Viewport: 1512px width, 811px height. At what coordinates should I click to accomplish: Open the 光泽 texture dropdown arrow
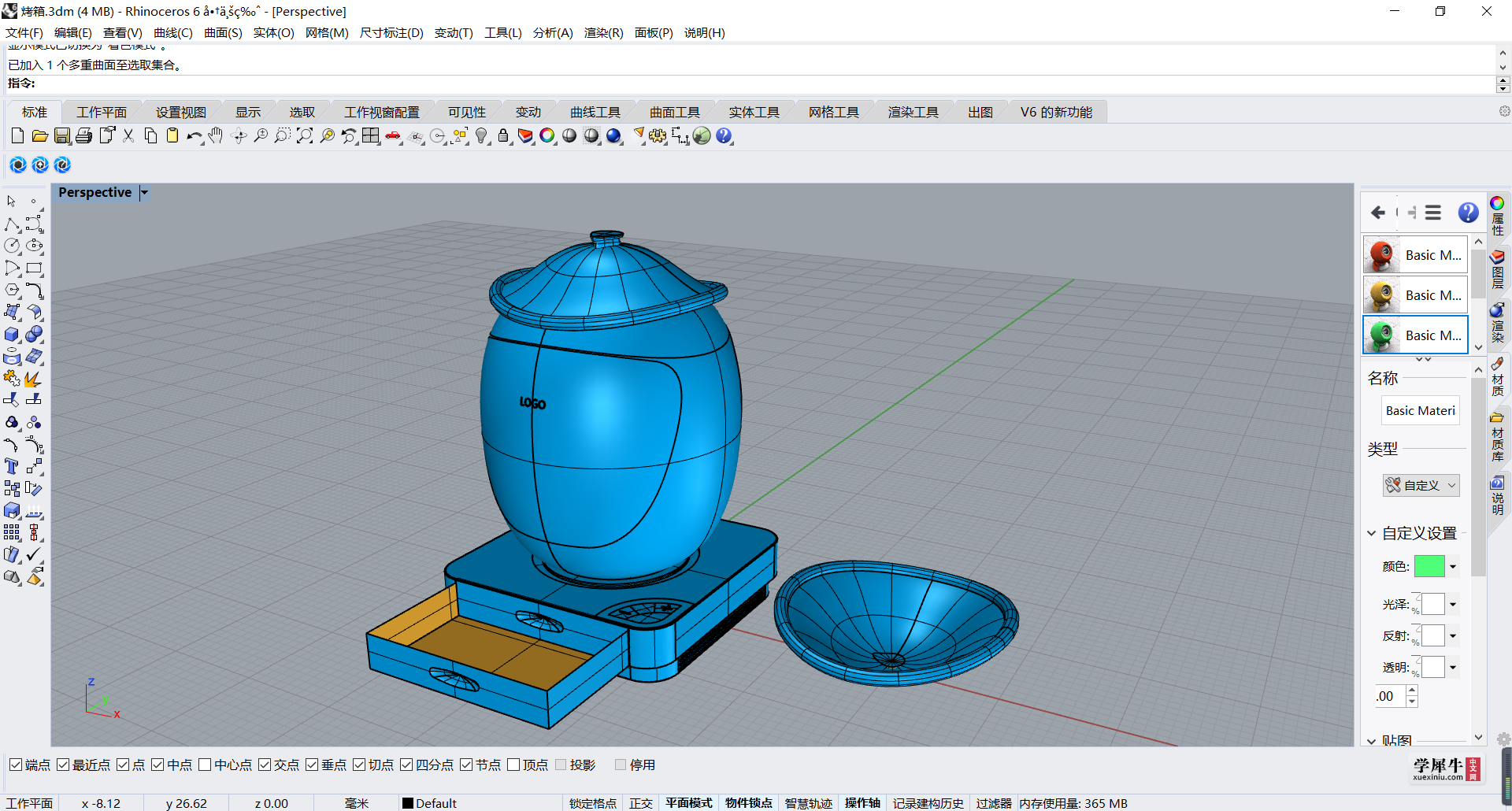(x=1453, y=605)
